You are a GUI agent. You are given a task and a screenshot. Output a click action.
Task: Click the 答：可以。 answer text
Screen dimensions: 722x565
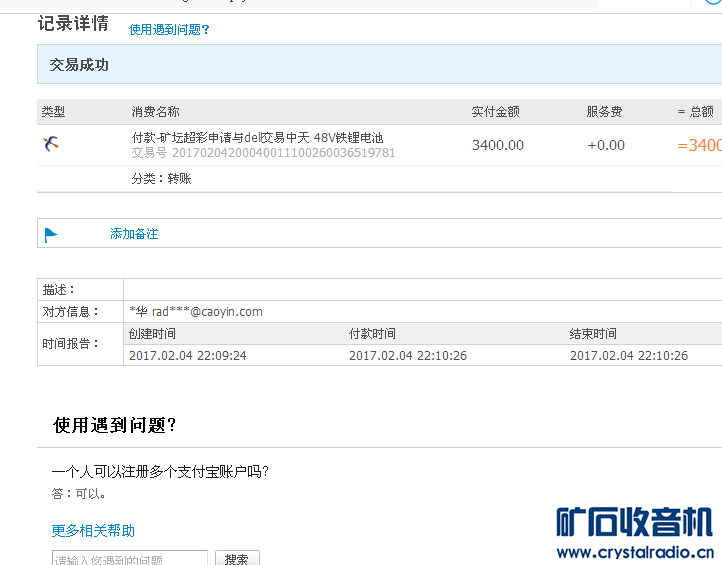click(x=79, y=494)
